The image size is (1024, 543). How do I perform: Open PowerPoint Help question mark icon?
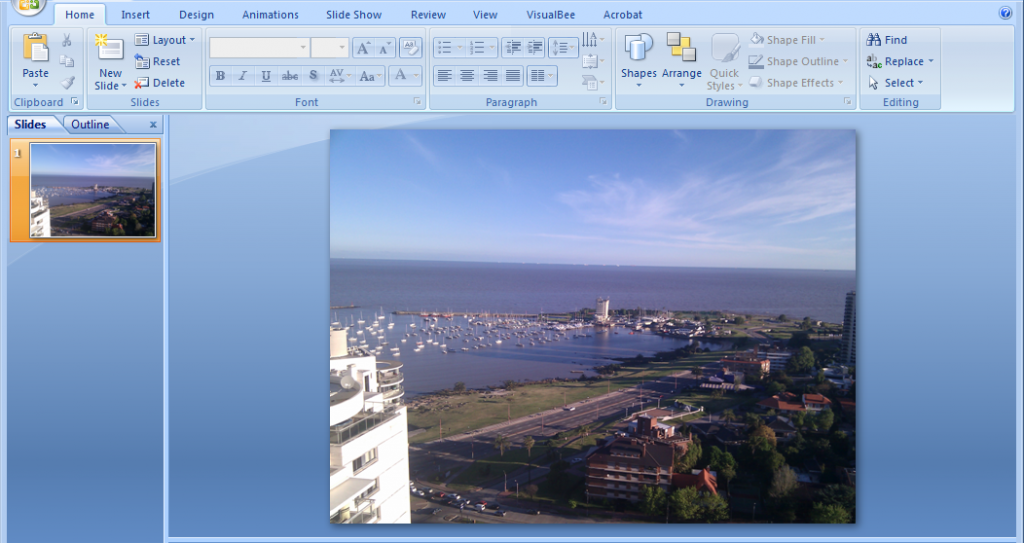pos(1005,14)
